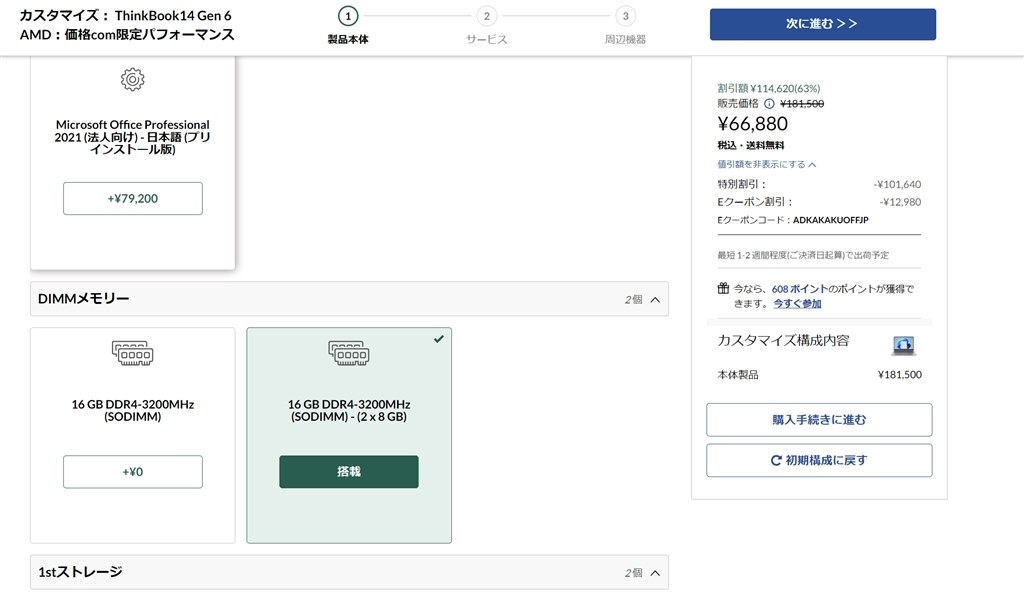Click the 購入手続きに進む button

point(819,420)
